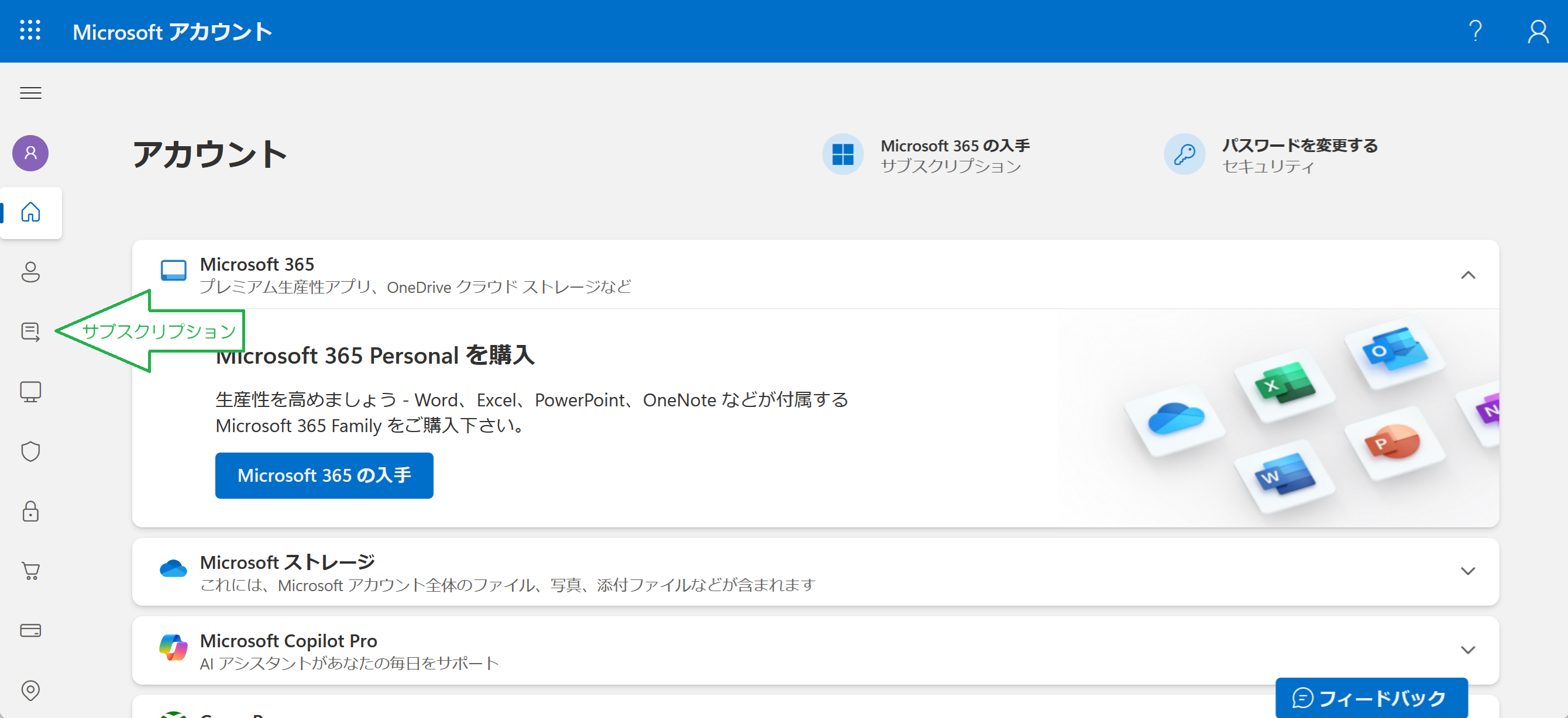Open the help question mark icon
This screenshot has height=718, width=1568.
pyautogui.click(x=1475, y=31)
